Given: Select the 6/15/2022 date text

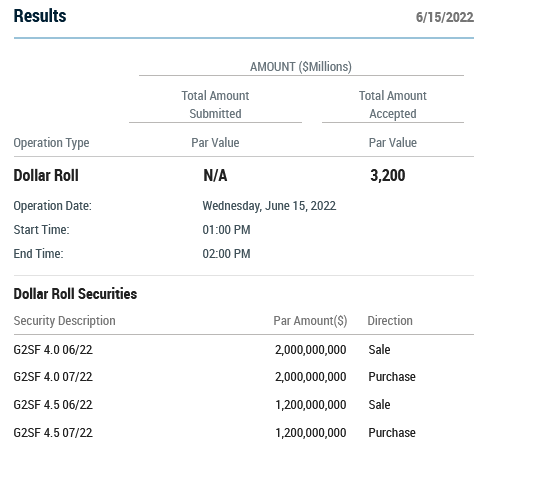Looking at the screenshot, I should click(444, 17).
